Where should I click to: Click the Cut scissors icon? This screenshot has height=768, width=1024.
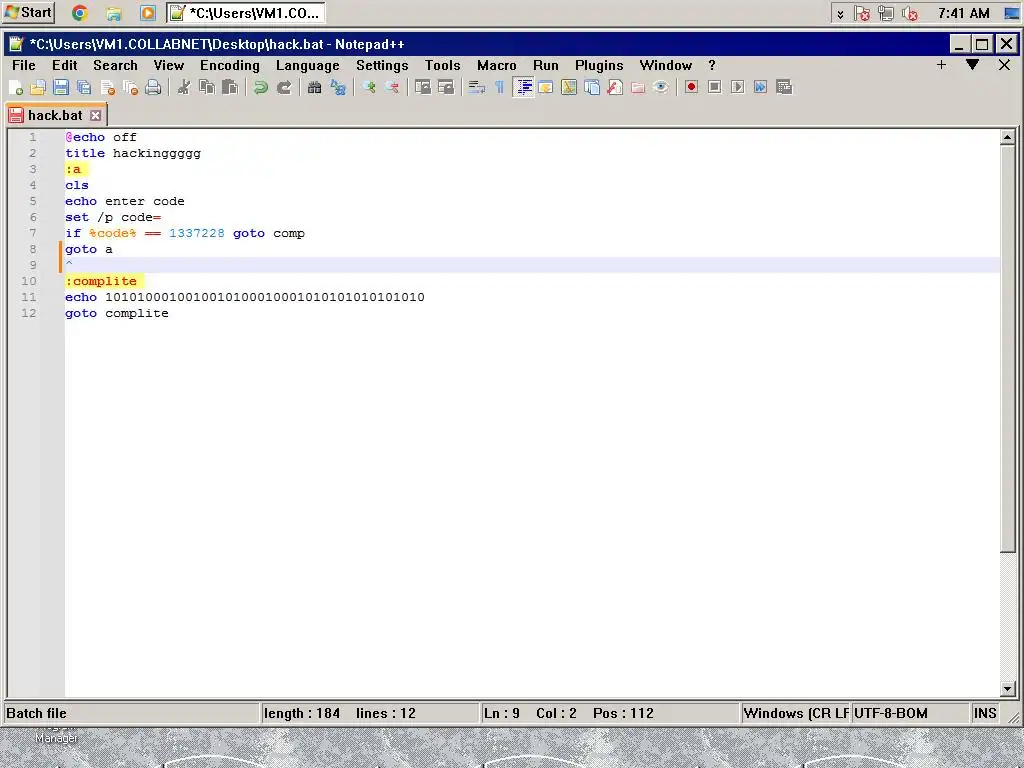(184, 88)
